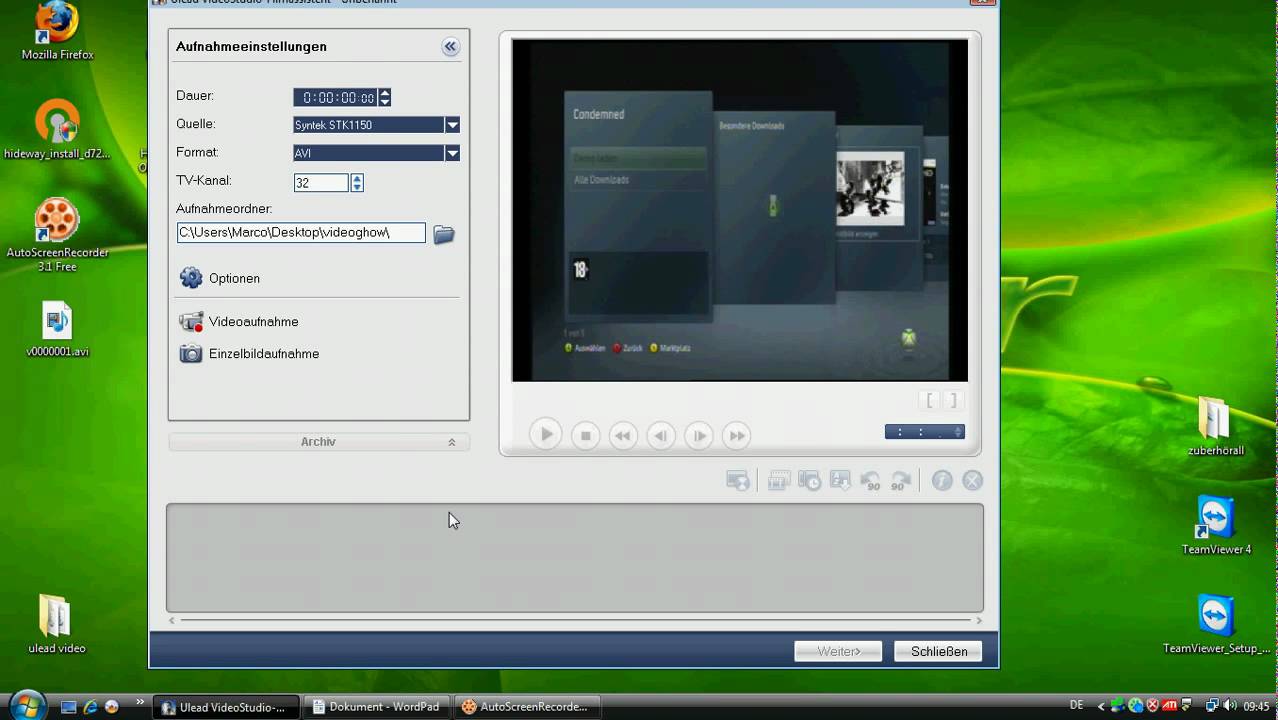Browse for Aufnahmeordner folder icon
The width and height of the screenshot is (1278, 720).
(x=444, y=234)
